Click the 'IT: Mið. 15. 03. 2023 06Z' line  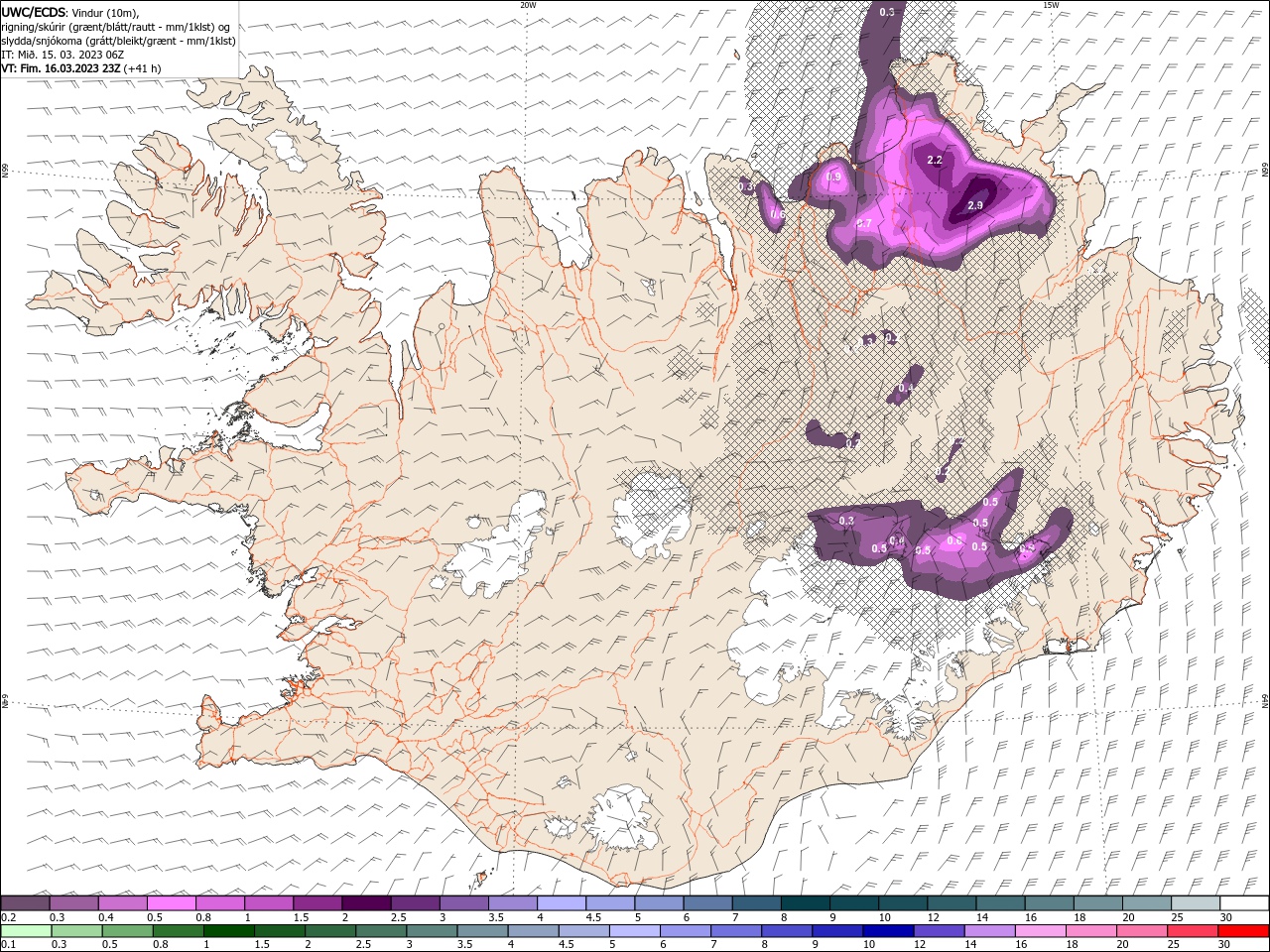(x=63, y=55)
